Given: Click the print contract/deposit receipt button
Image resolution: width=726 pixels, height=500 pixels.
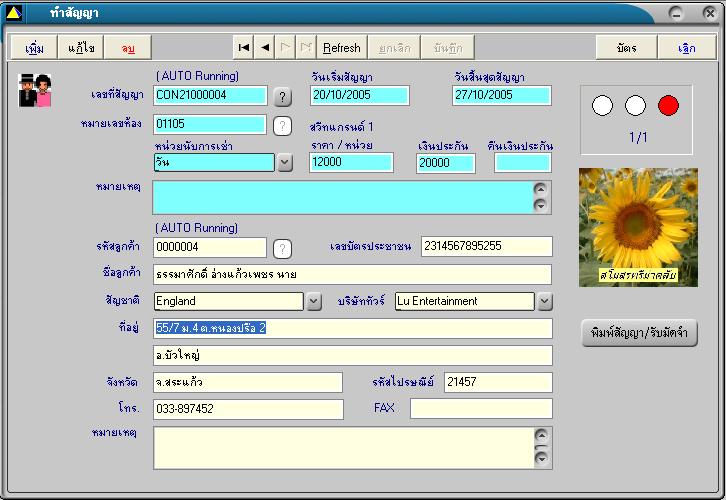Looking at the screenshot, I should [x=638, y=333].
